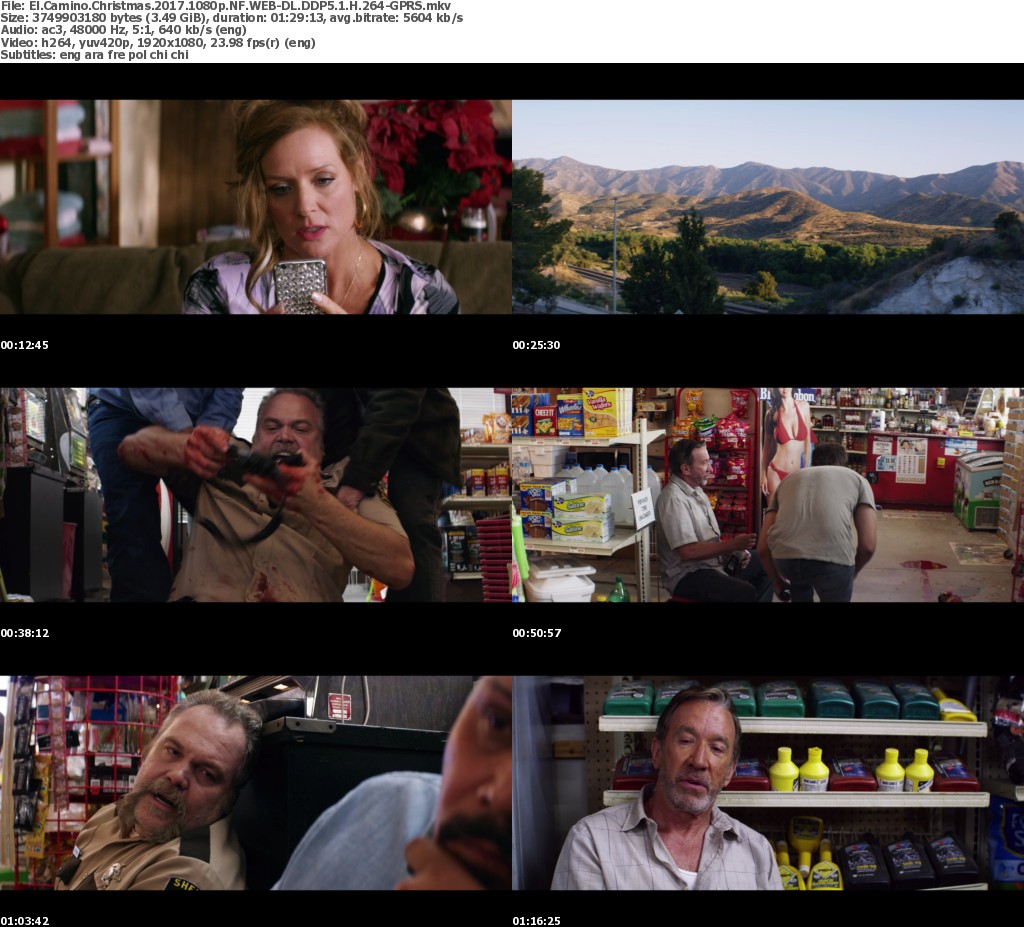Click the 01:03:42 timestamp
This screenshot has width=1024, height=927.
click(25, 920)
